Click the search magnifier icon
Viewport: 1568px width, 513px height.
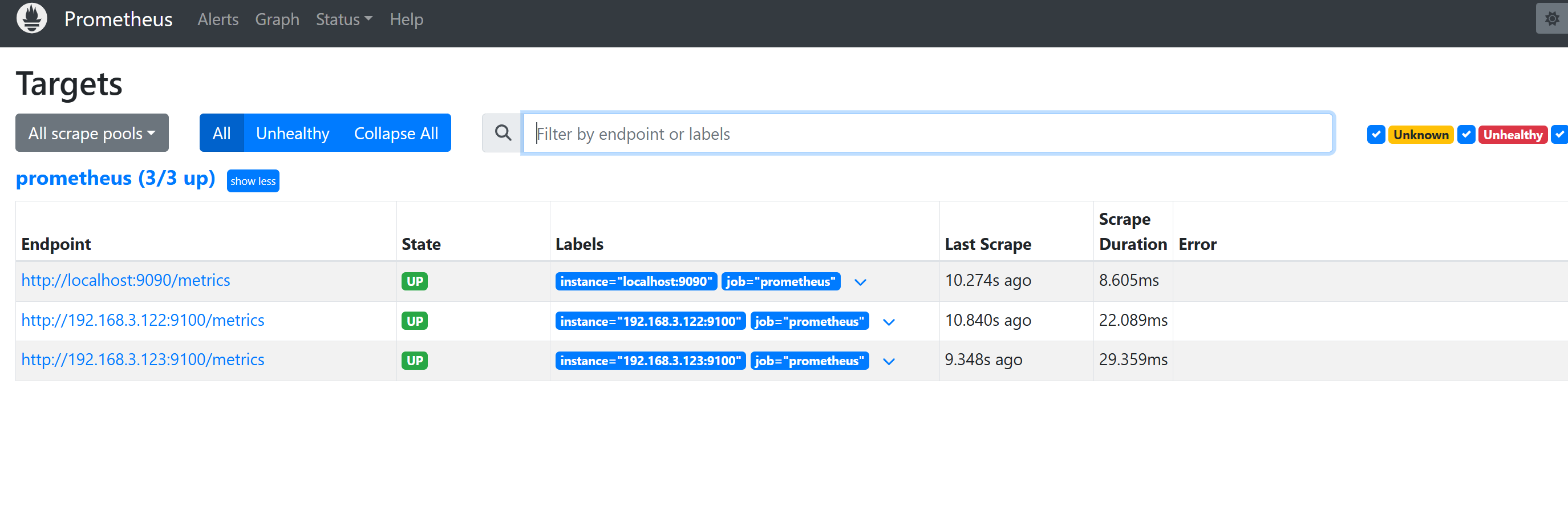point(502,133)
